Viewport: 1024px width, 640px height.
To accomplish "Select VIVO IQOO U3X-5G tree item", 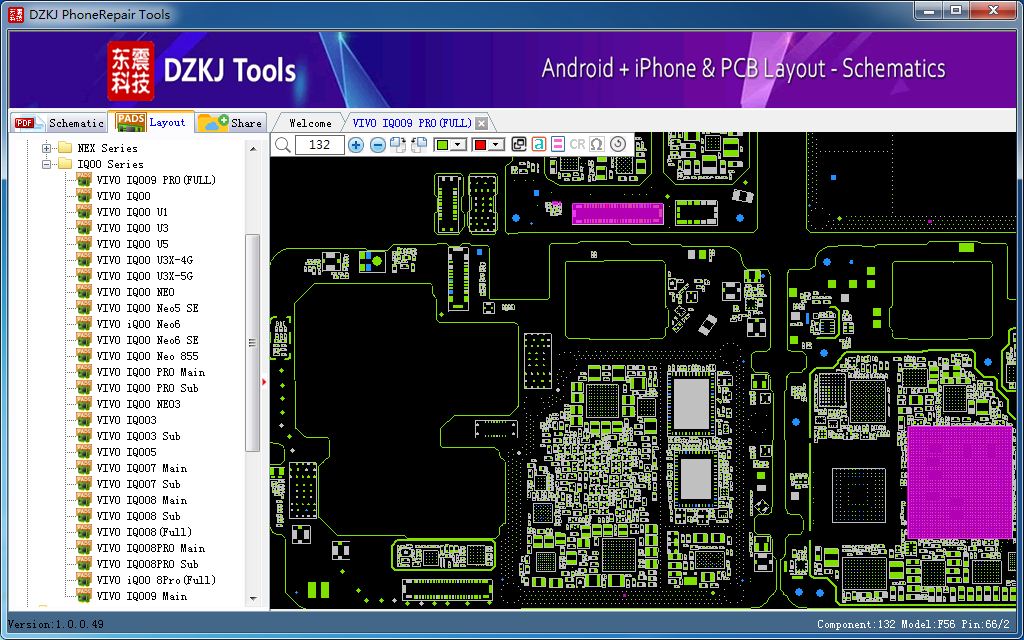I will (144, 276).
